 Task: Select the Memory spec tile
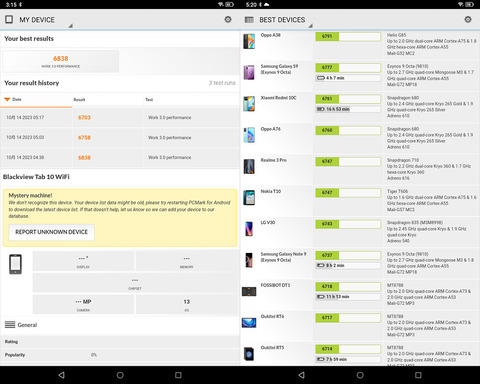(x=187, y=261)
